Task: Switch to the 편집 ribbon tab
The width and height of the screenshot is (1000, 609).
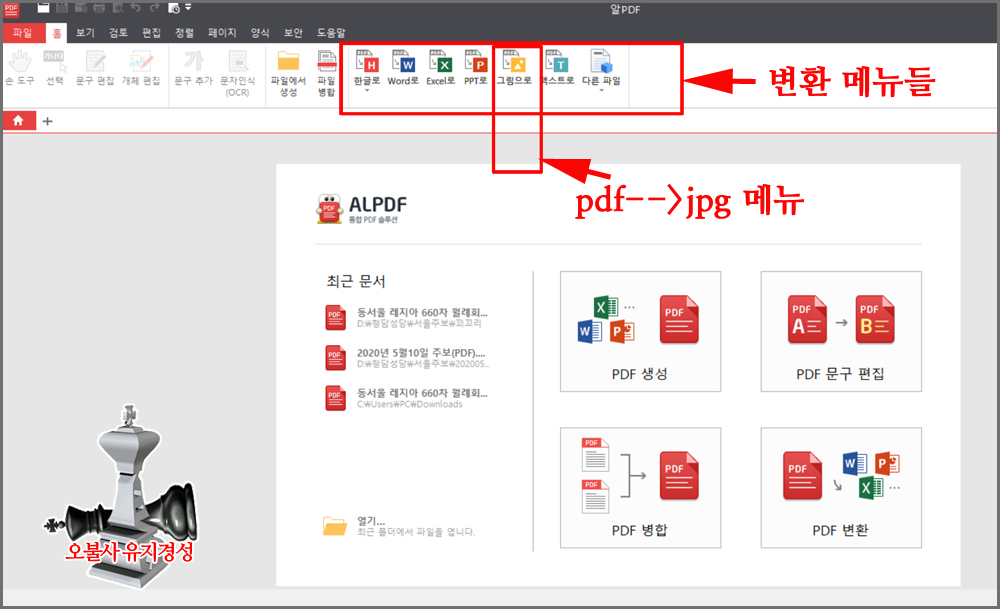Action: point(151,33)
